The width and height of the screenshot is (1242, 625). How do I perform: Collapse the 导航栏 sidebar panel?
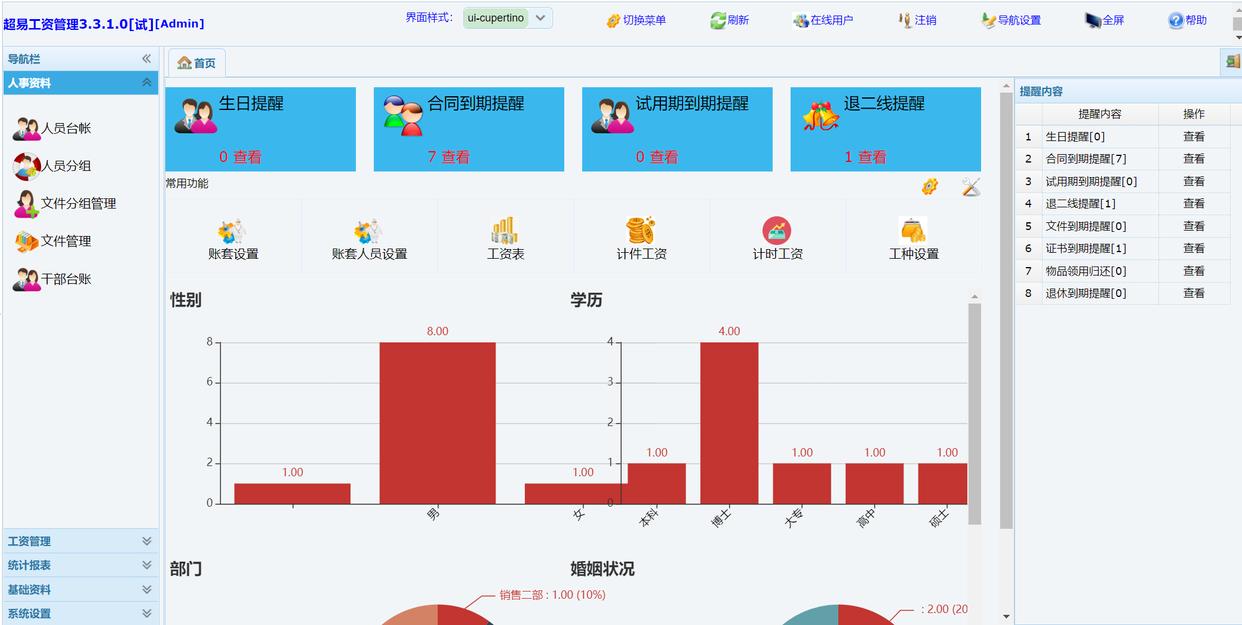(x=146, y=59)
